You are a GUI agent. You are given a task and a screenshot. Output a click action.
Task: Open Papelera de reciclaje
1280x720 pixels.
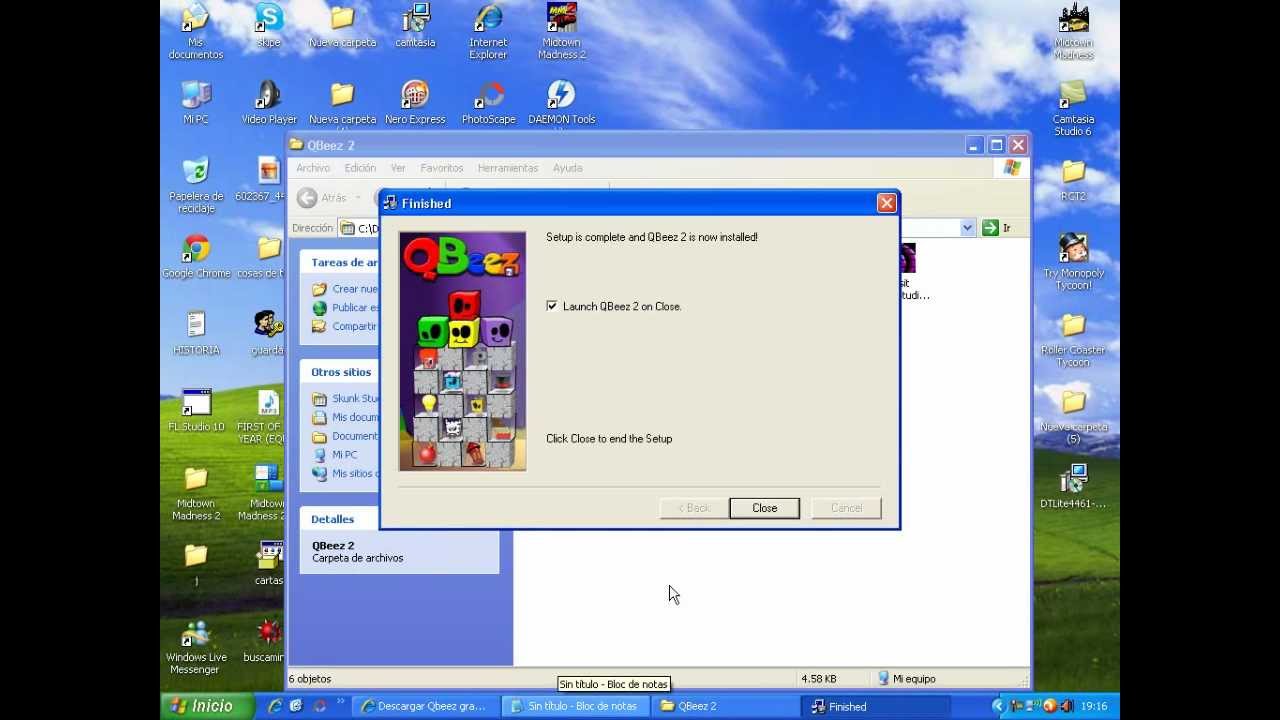click(x=196, y=185)
